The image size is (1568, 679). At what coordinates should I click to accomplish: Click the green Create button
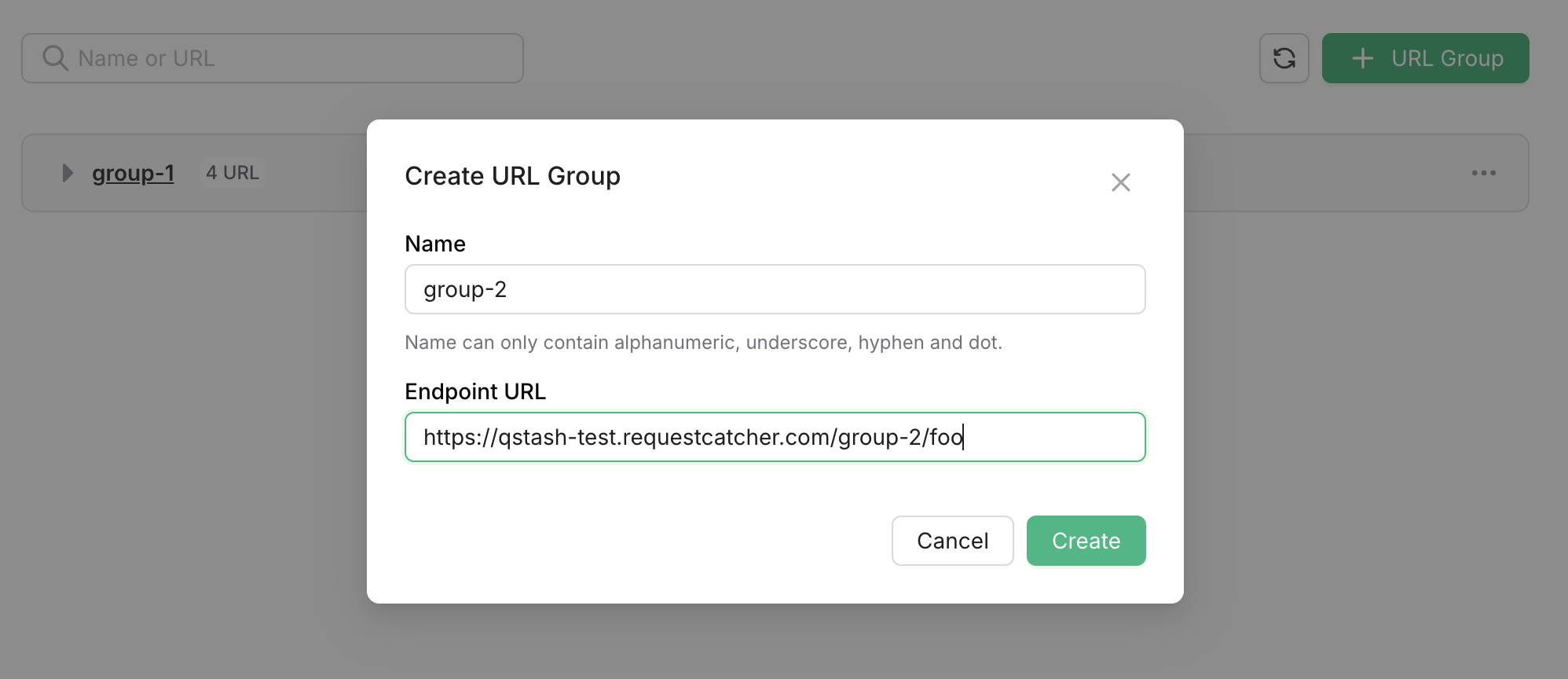1086,541
